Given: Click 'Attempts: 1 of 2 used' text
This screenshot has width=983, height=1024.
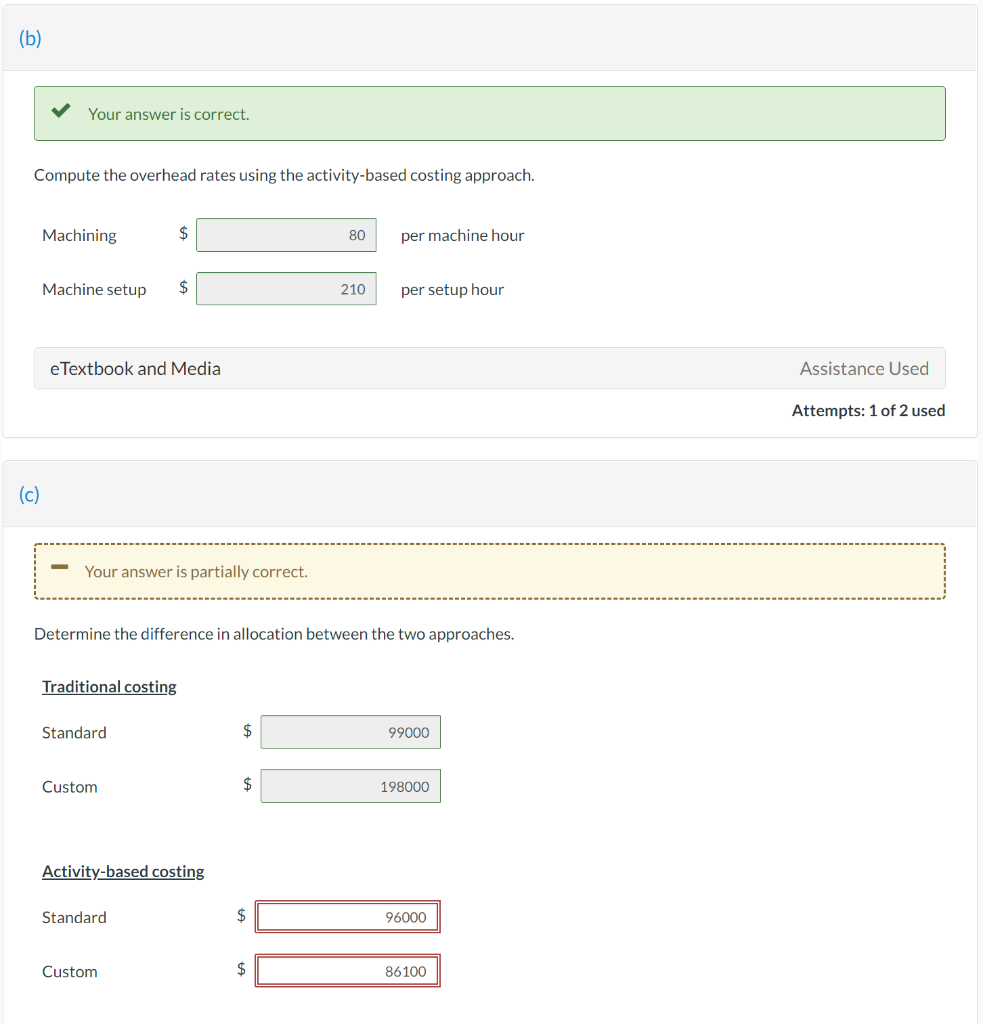Looking at the screenshot, I should [869, 411].
